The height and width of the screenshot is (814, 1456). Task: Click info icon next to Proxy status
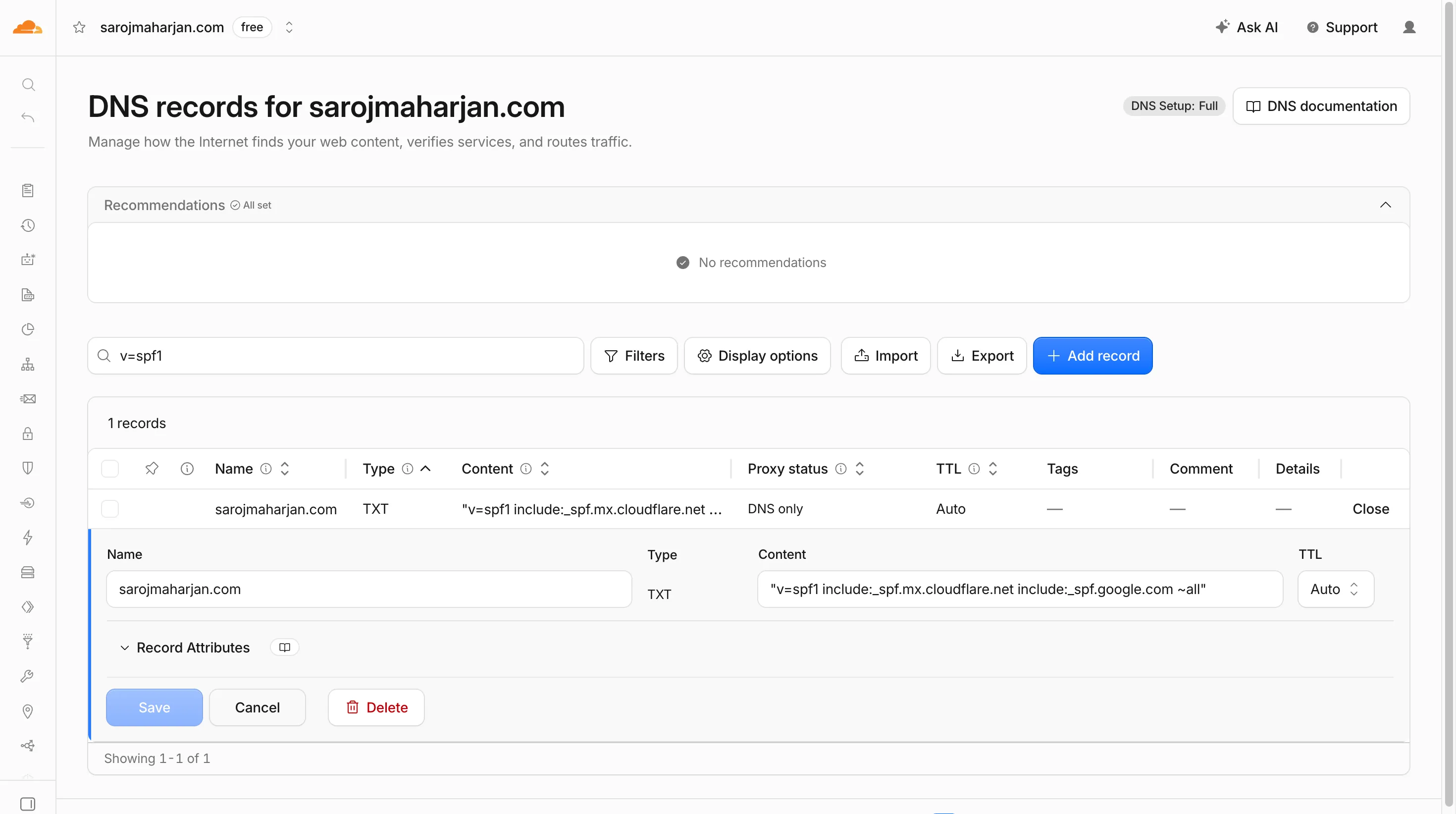pos(841,469)
